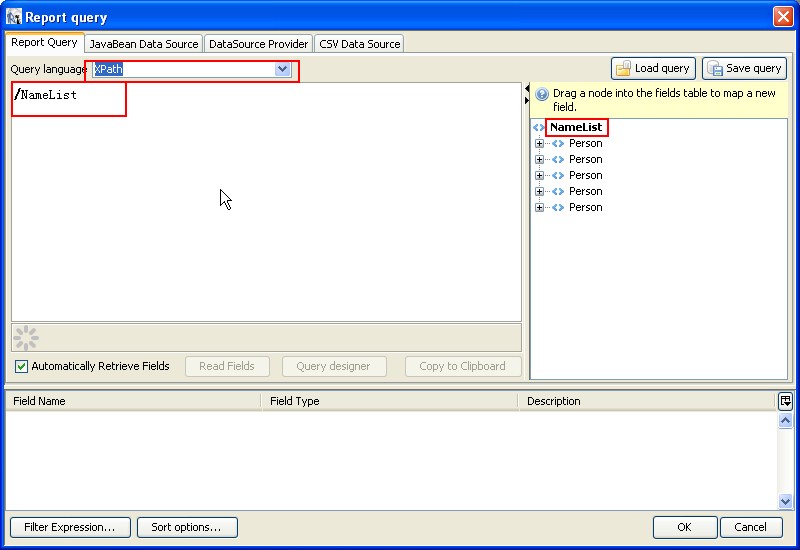Open the Query language dropdown arrow
800x550 pixels.
tap(282, 69)
